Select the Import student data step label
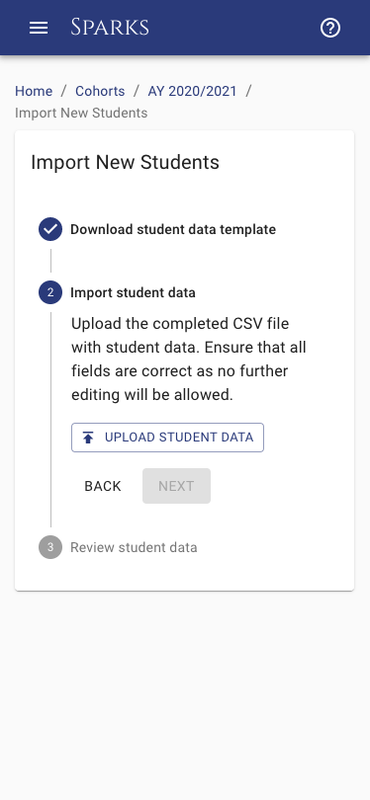The image size is (370, 800). click(133, 293)
